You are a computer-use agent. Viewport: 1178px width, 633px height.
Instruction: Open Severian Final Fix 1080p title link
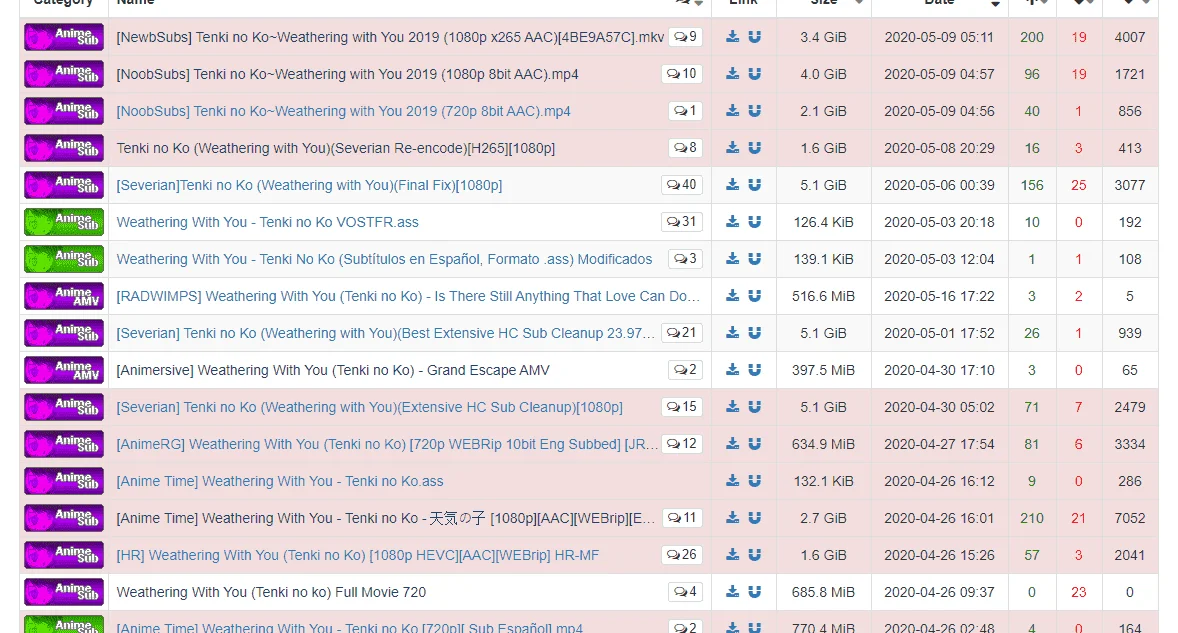point(310,185)
